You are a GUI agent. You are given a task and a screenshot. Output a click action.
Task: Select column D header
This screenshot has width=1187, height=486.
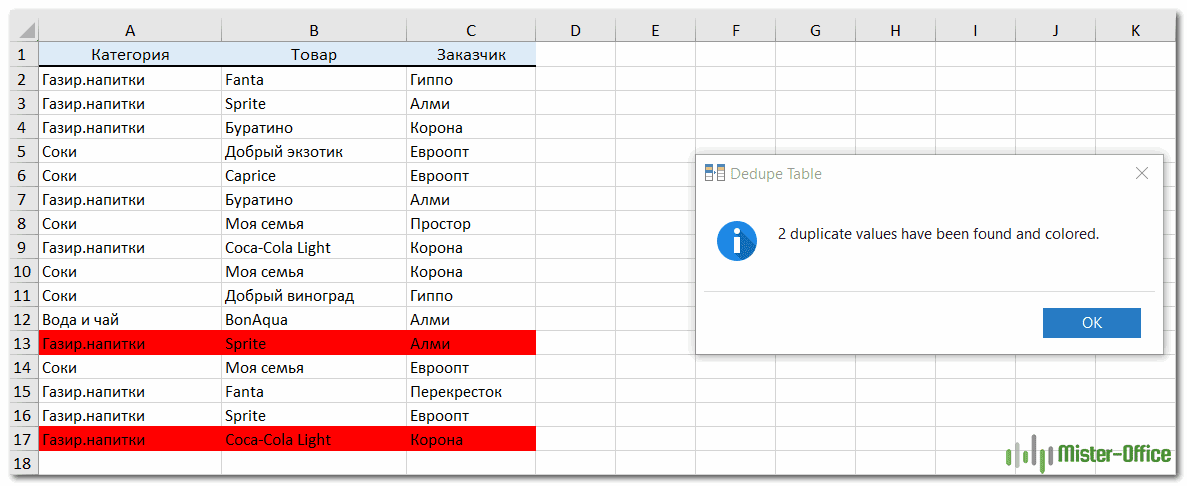pyautogui.click(x=575, y=31)
